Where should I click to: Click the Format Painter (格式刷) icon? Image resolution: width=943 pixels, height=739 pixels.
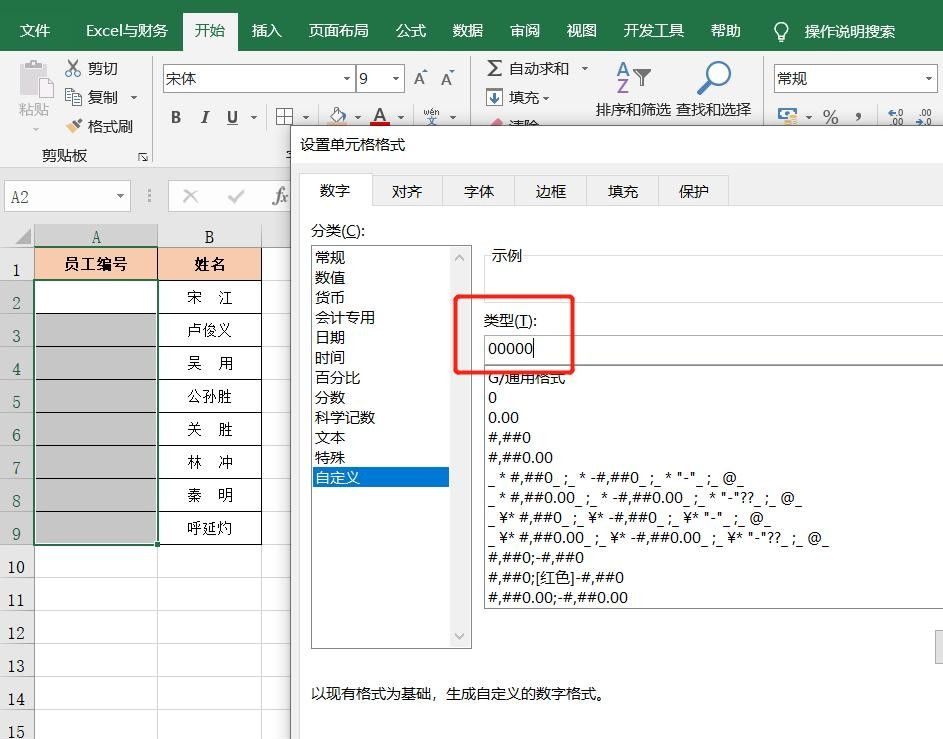pyautogui.click(x=72, y=125)
